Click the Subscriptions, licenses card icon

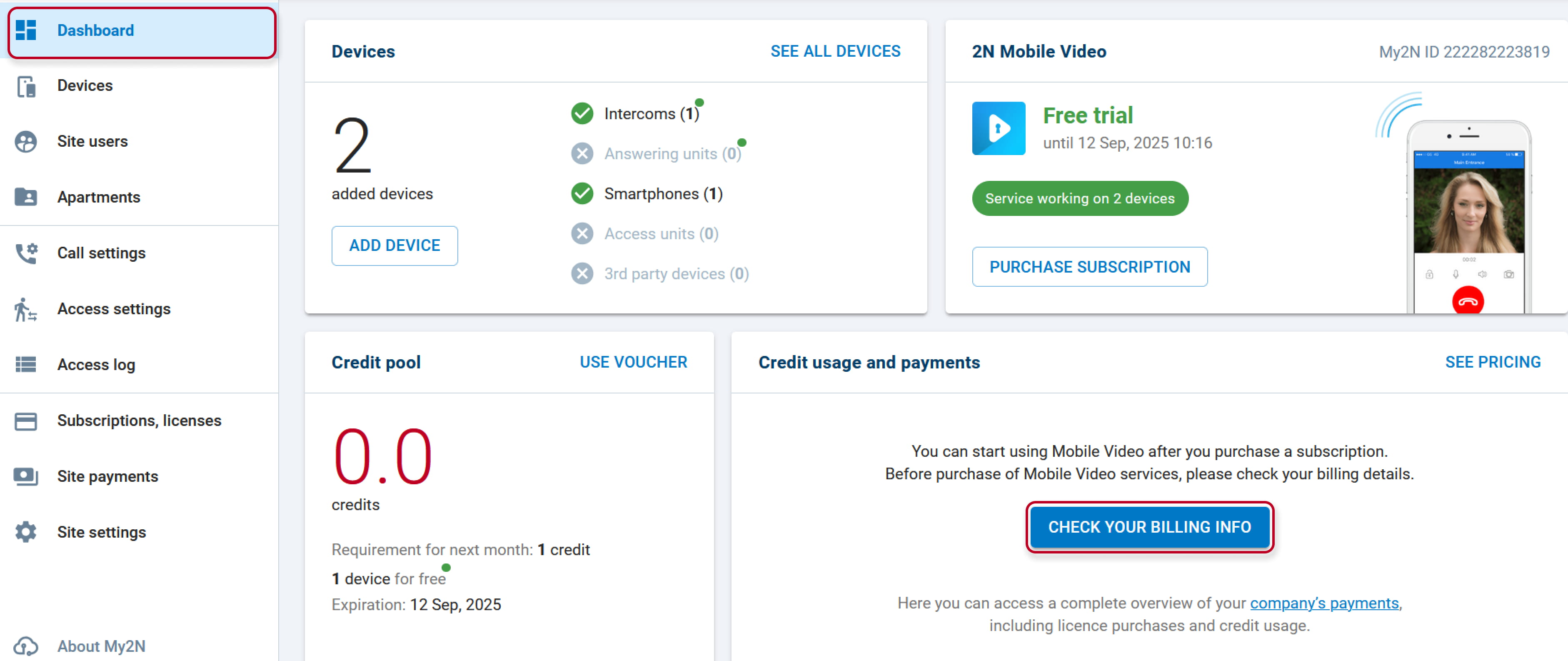coord(25,421)
